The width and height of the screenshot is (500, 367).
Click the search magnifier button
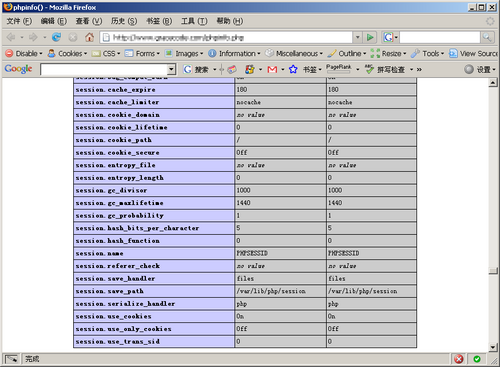[487, 37]
